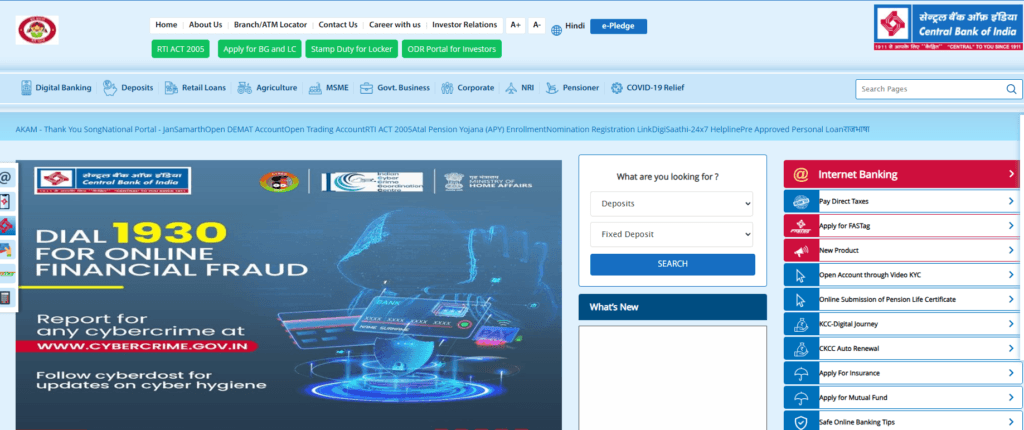Click the mobile phone icon in left sidebar
This screenshot has width=1024, height=430.
6,201
